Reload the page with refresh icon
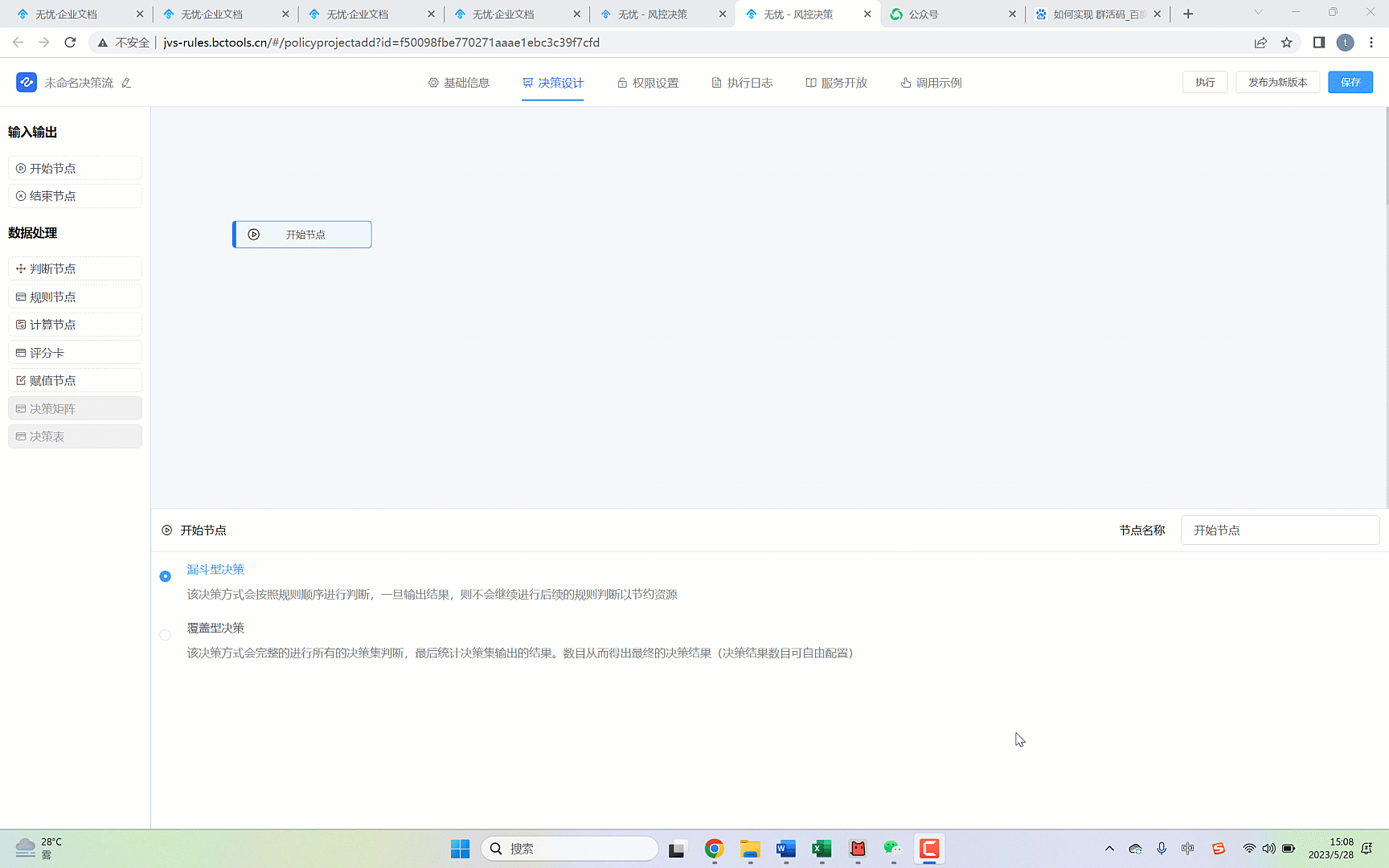Image resolution: width=1389 pixels, height=868 pixels. (x=71, y=43)
